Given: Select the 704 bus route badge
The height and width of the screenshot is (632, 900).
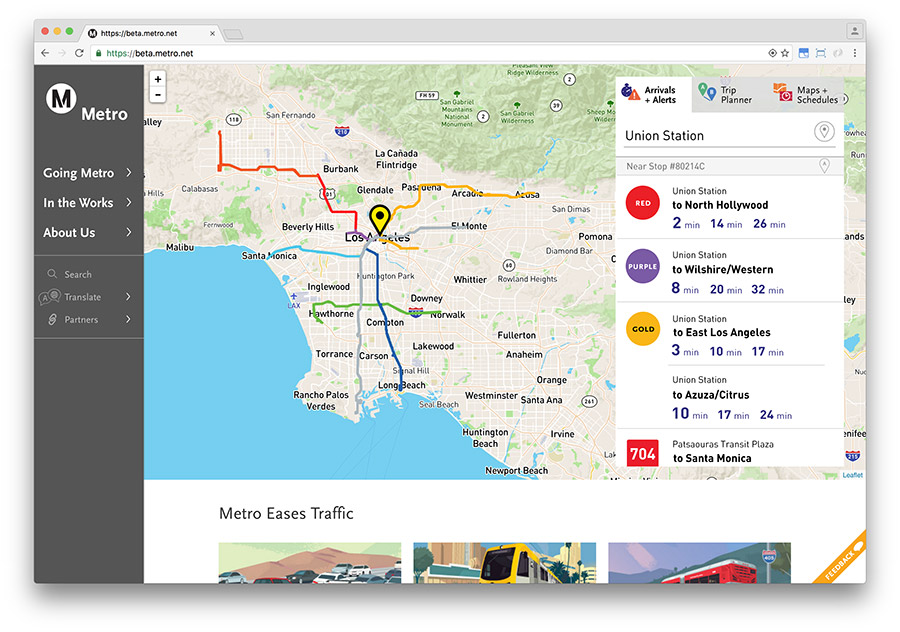Looking at the screenshot, I should click(x=642, y=453).
